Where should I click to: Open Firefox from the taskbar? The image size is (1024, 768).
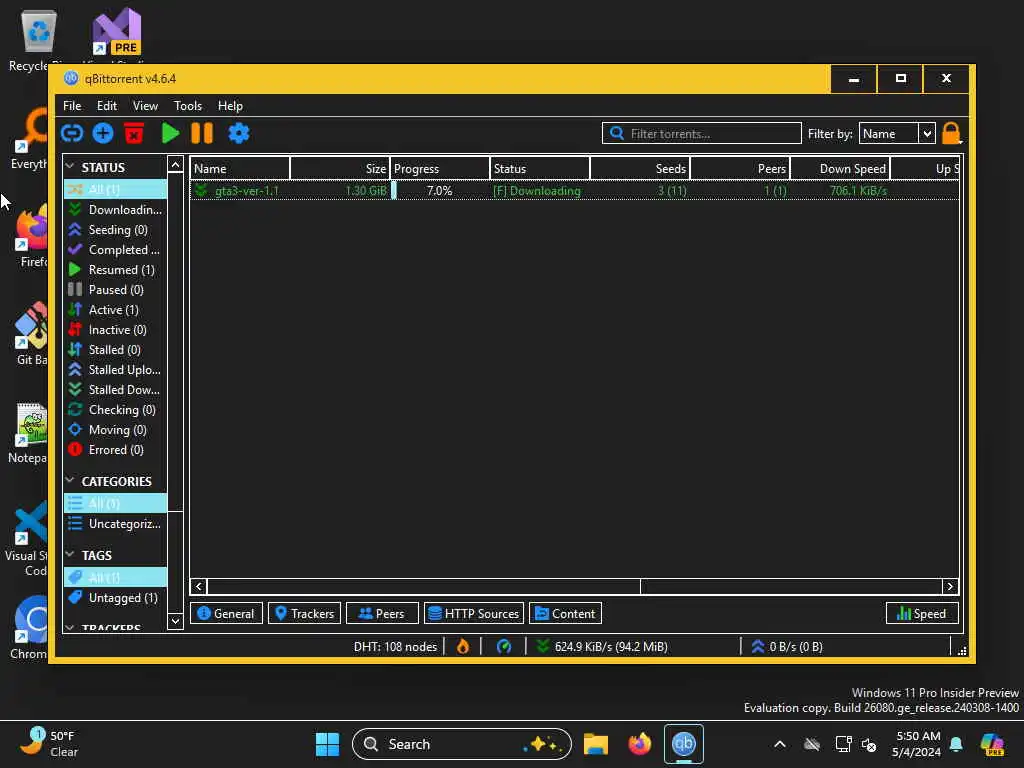tap(640, 744)
